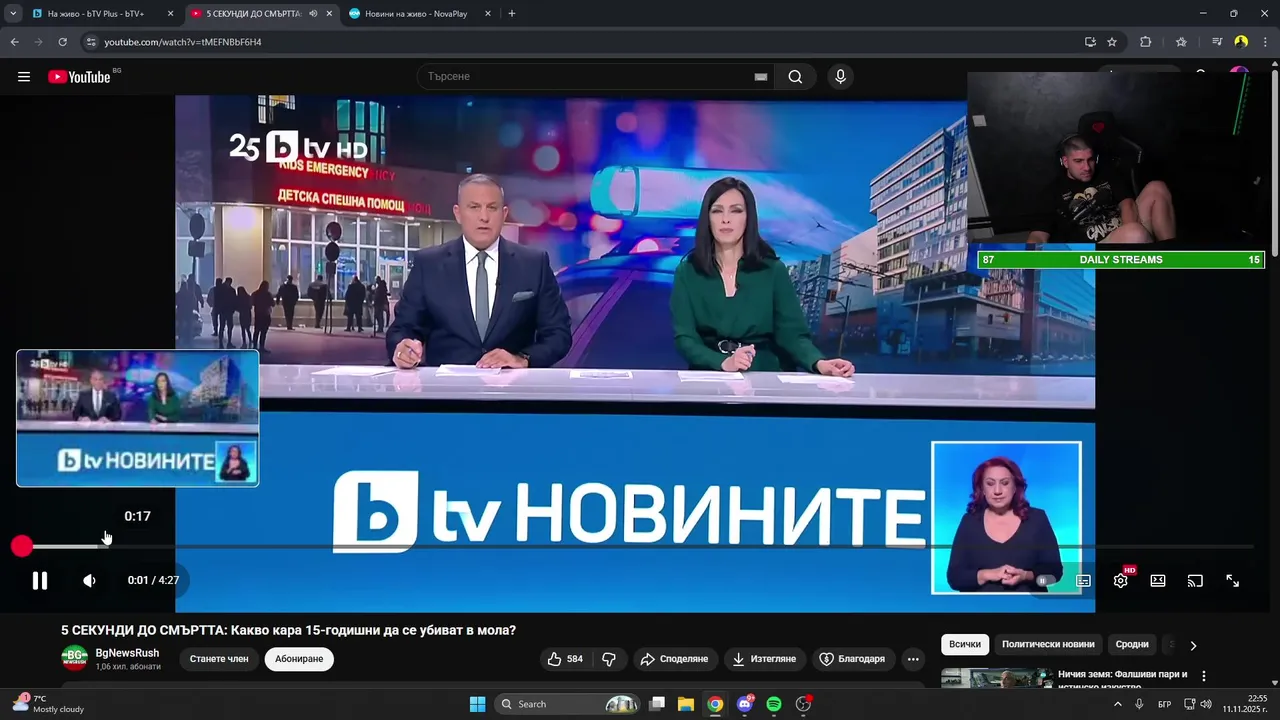Click the red progress scrubber knob

22,546
